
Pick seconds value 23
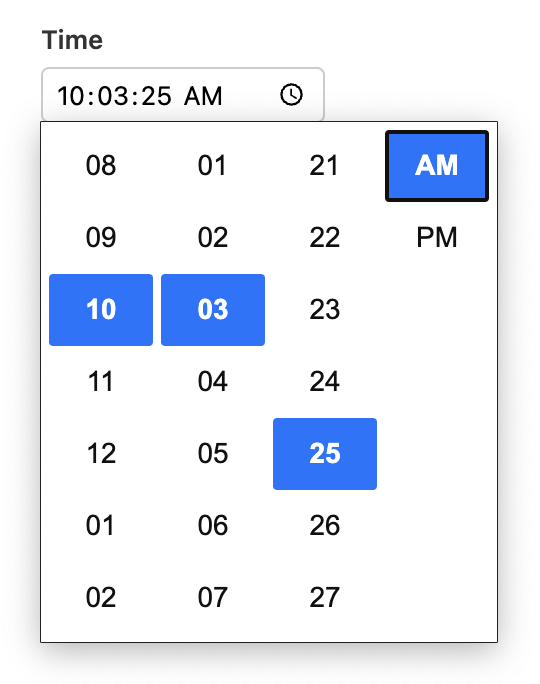point(325,310)
